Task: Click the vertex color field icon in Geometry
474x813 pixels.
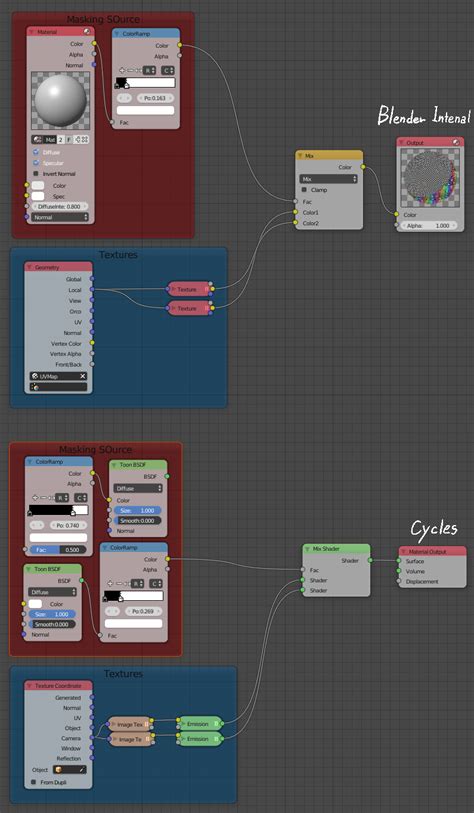Action: pyautogui.click(x=35, y=387)
